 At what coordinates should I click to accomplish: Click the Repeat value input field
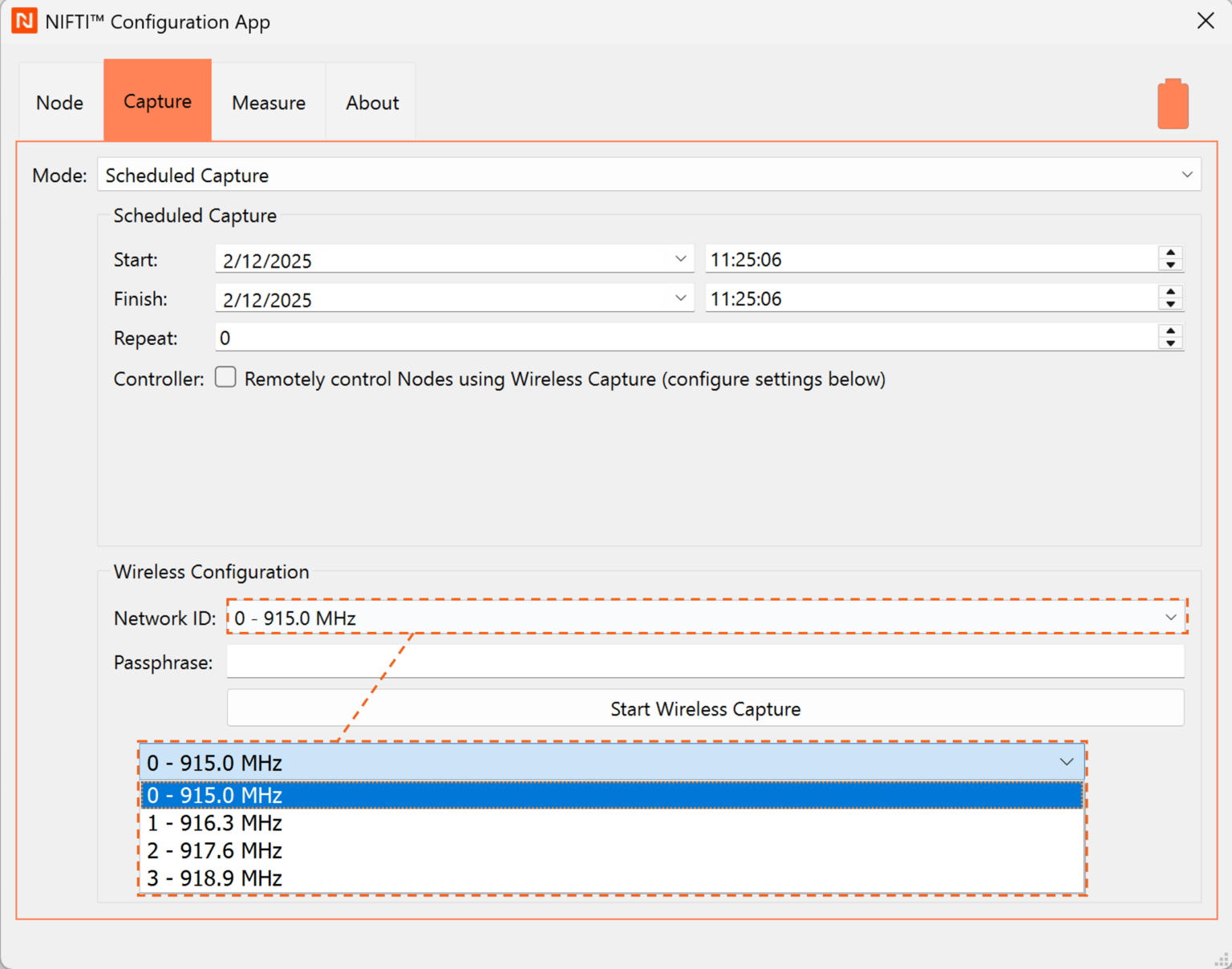(x=561, y=337)
